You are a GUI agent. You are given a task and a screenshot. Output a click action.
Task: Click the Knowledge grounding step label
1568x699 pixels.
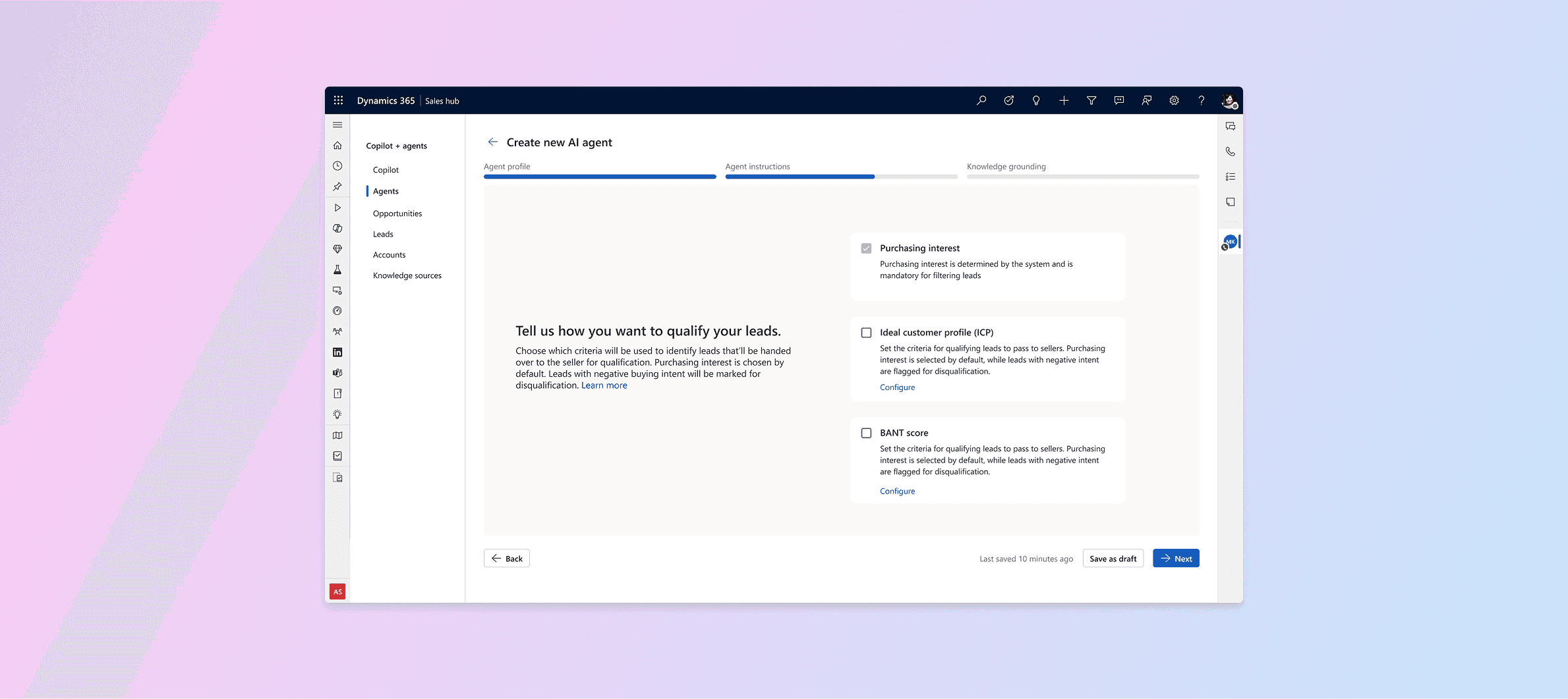click(1006, 167)
